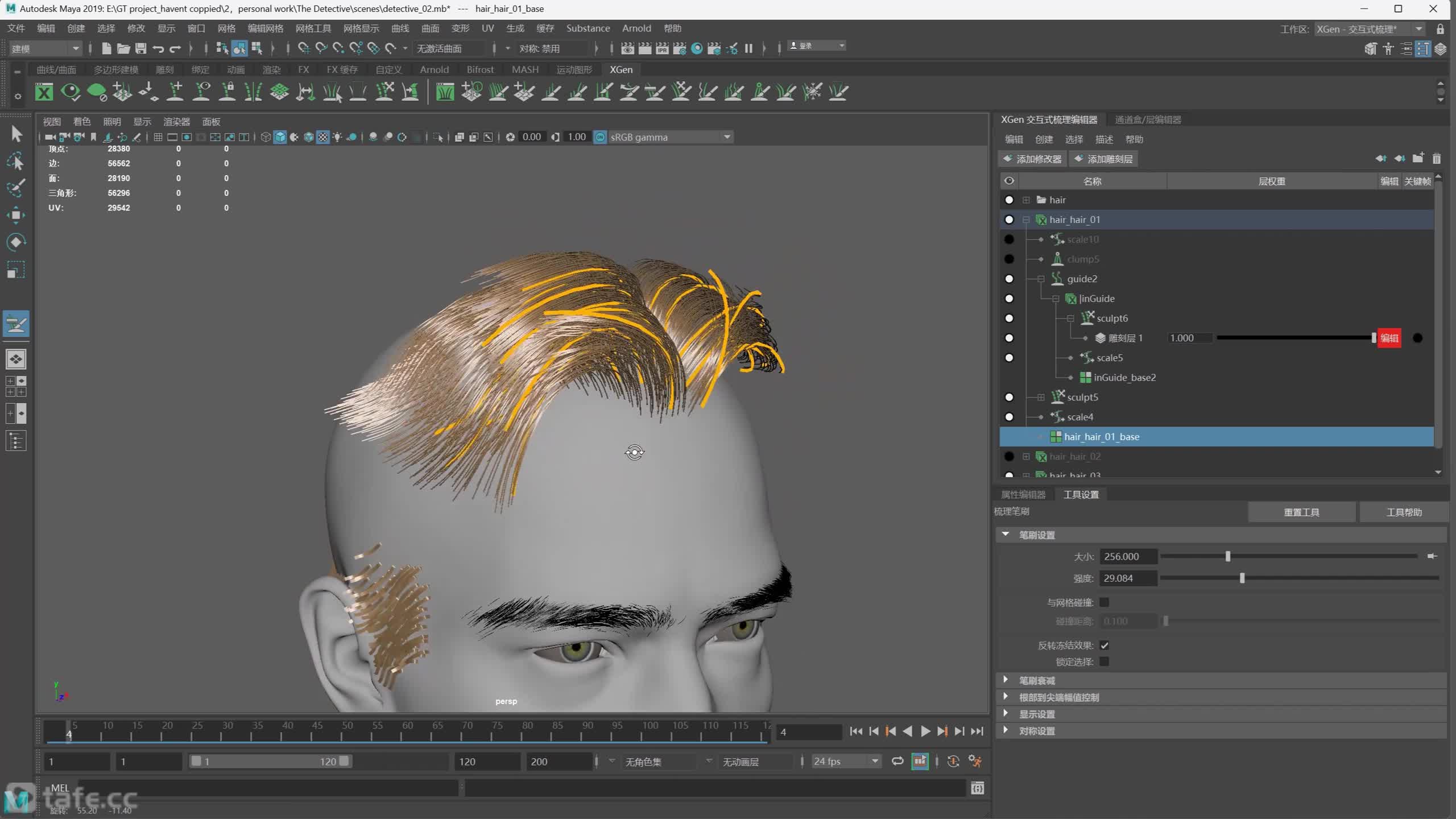
Task: Pin brush size with the pin icon
Action: coord(1432,556)
